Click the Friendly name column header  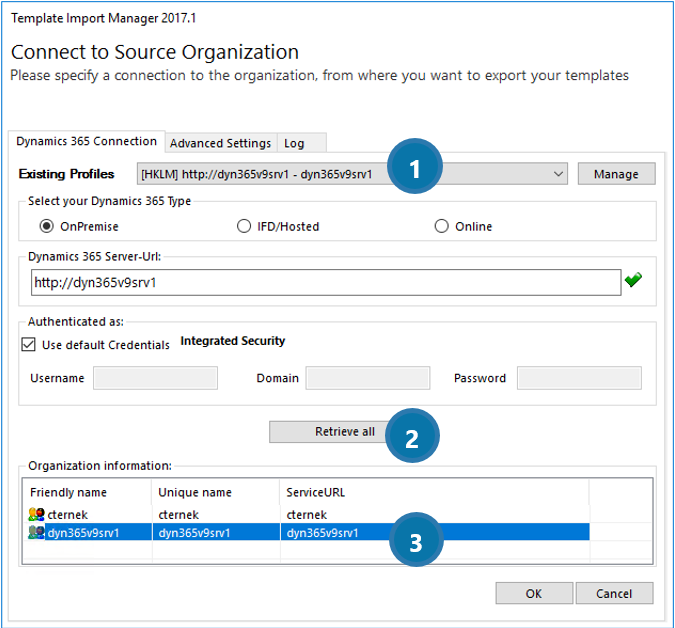(x=87, y=492)
